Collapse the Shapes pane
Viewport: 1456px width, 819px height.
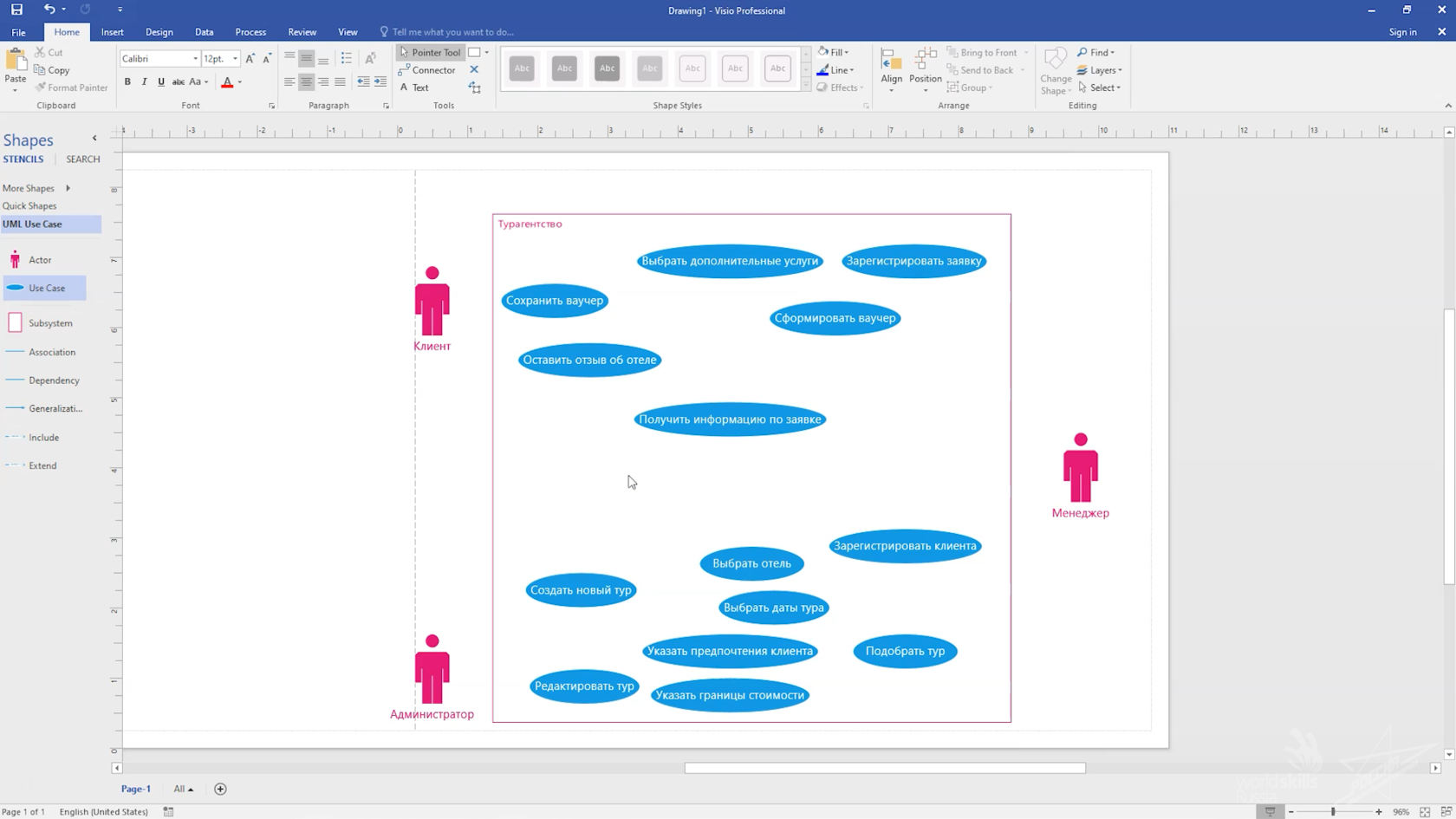[x=94, y=139]
